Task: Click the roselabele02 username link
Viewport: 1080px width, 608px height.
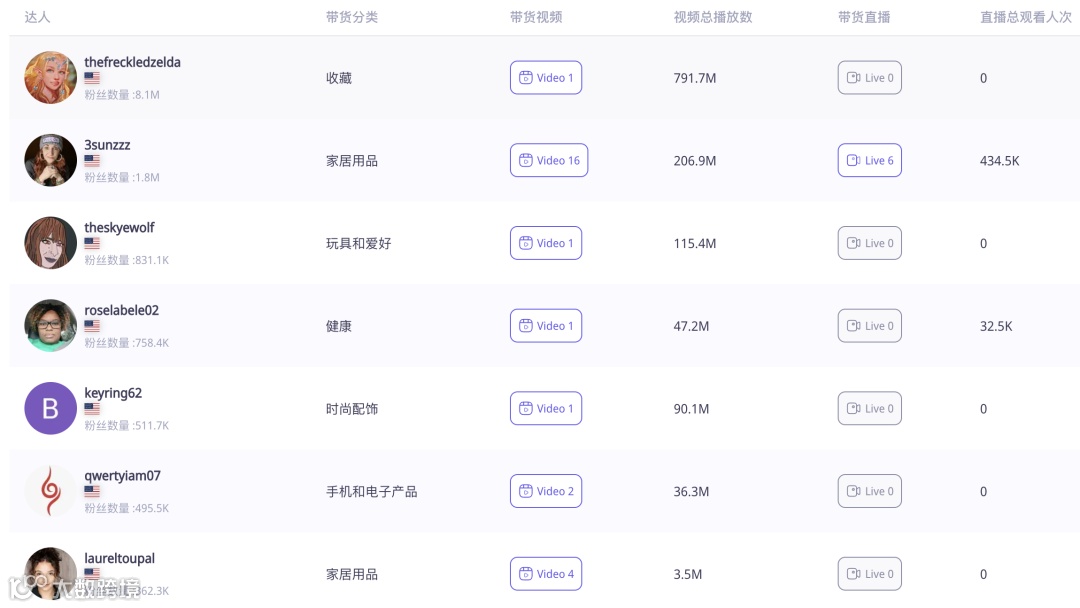Action: [121, 310]
